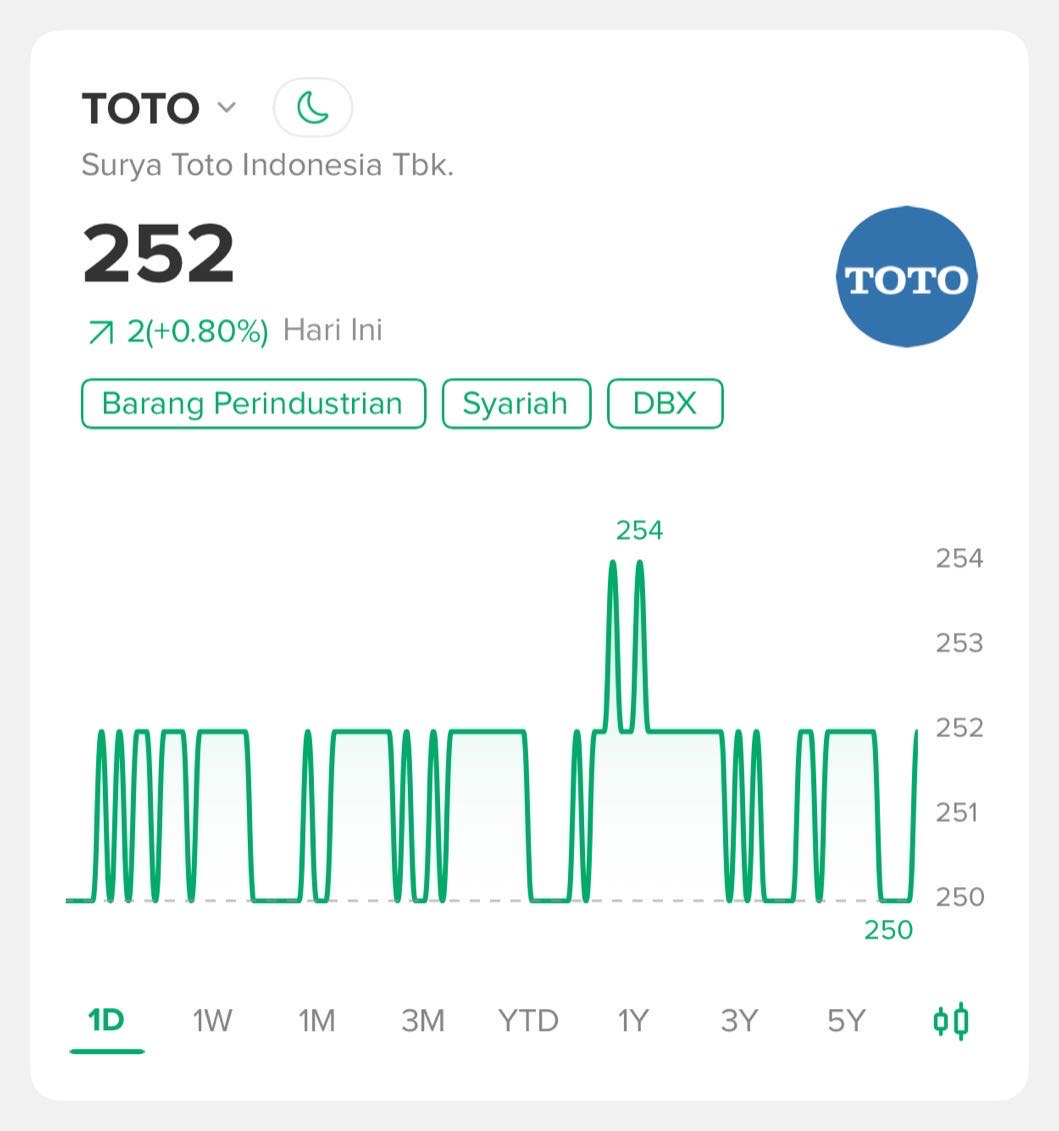Choose the 3Y chart range
Viewport: 1059px width, 1131px height.
click(739, 1021)
